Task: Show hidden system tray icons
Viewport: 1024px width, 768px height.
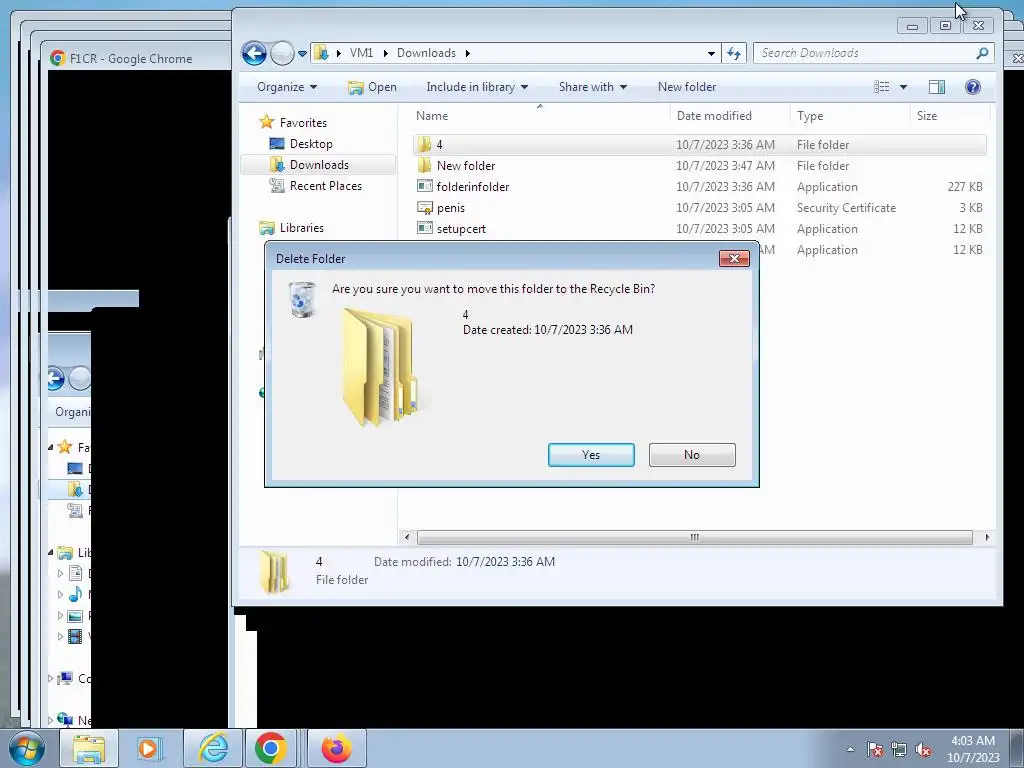Action: [x=850, y=749]
